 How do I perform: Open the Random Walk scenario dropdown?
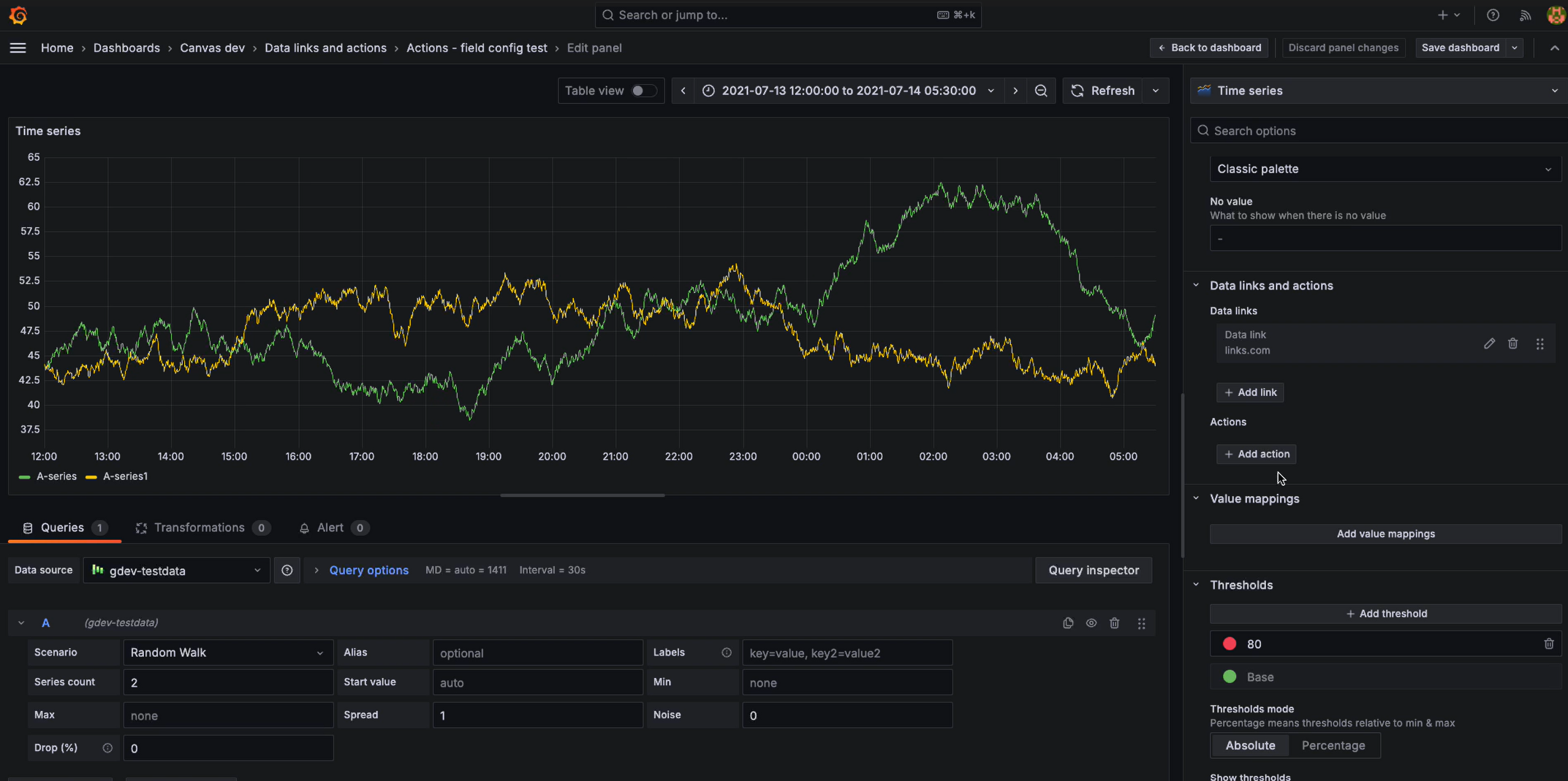[x=227, y=652]
